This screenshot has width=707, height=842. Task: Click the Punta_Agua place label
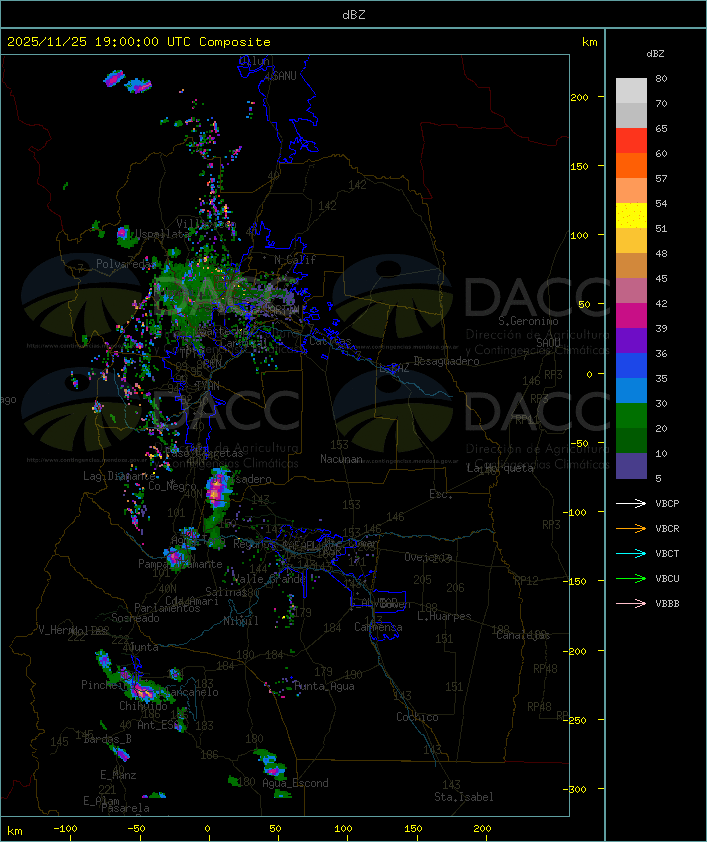point(324,686)
